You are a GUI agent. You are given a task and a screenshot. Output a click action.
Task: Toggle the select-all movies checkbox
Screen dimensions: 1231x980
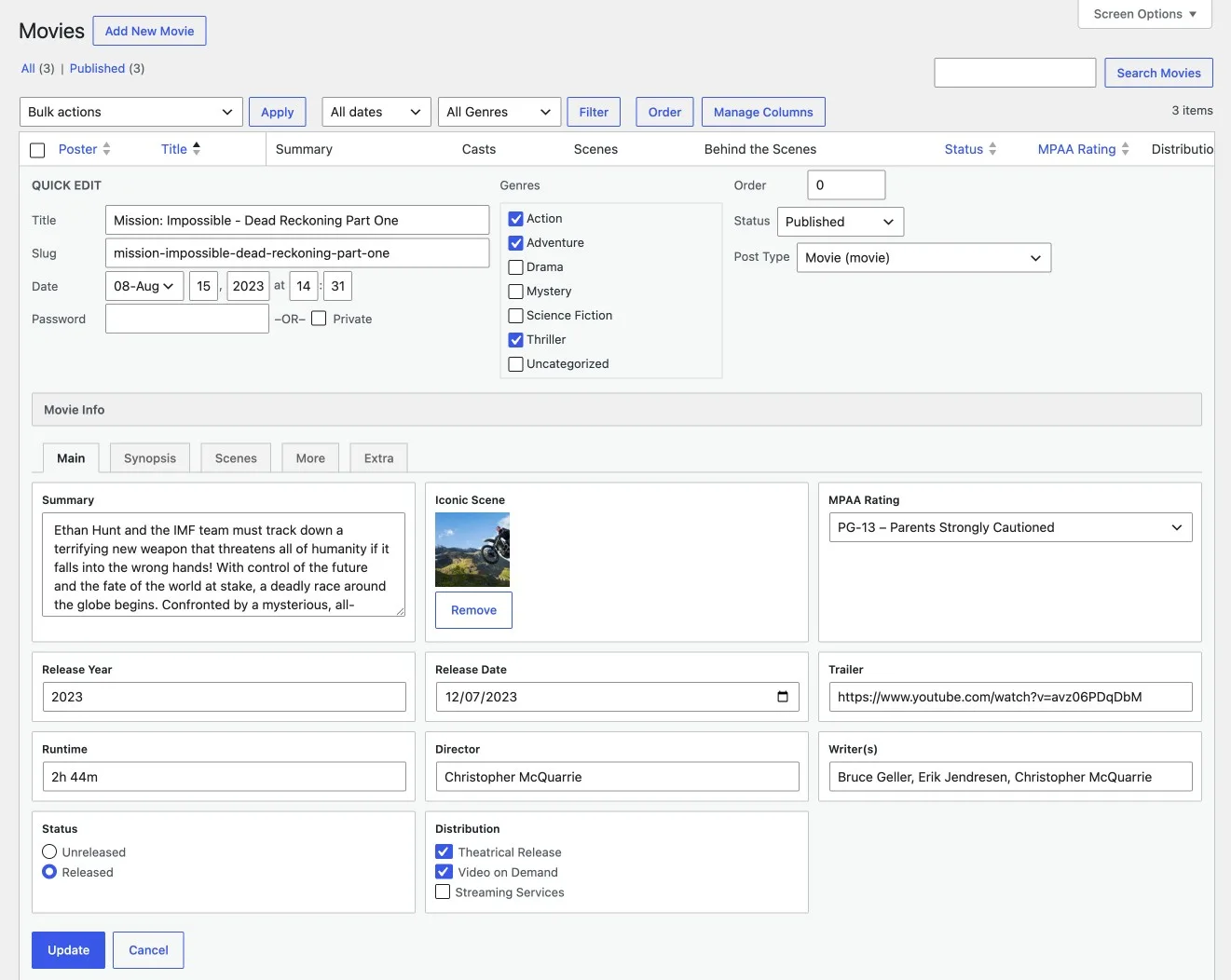tap(37, 150)
